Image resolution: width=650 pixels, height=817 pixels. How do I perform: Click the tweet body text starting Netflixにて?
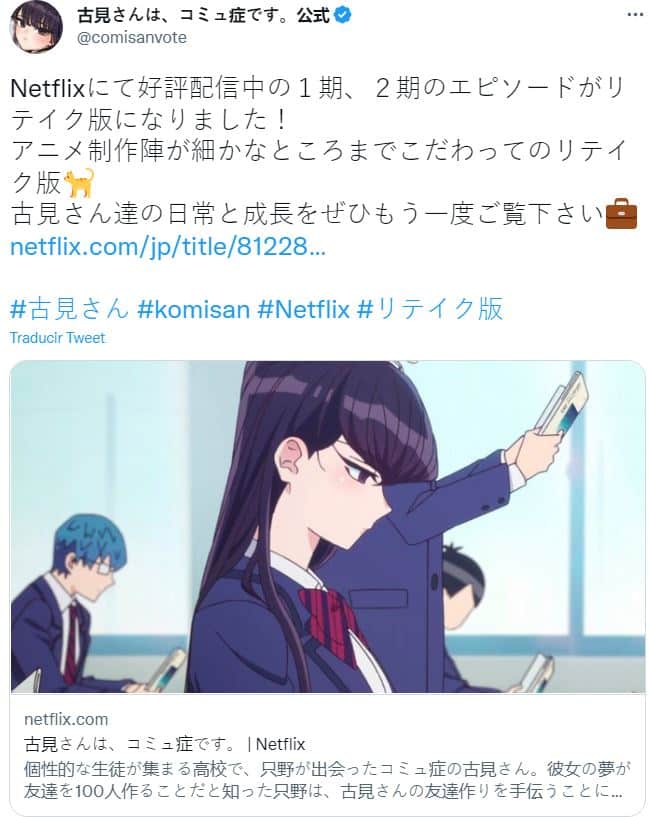(x=318, y=151)
